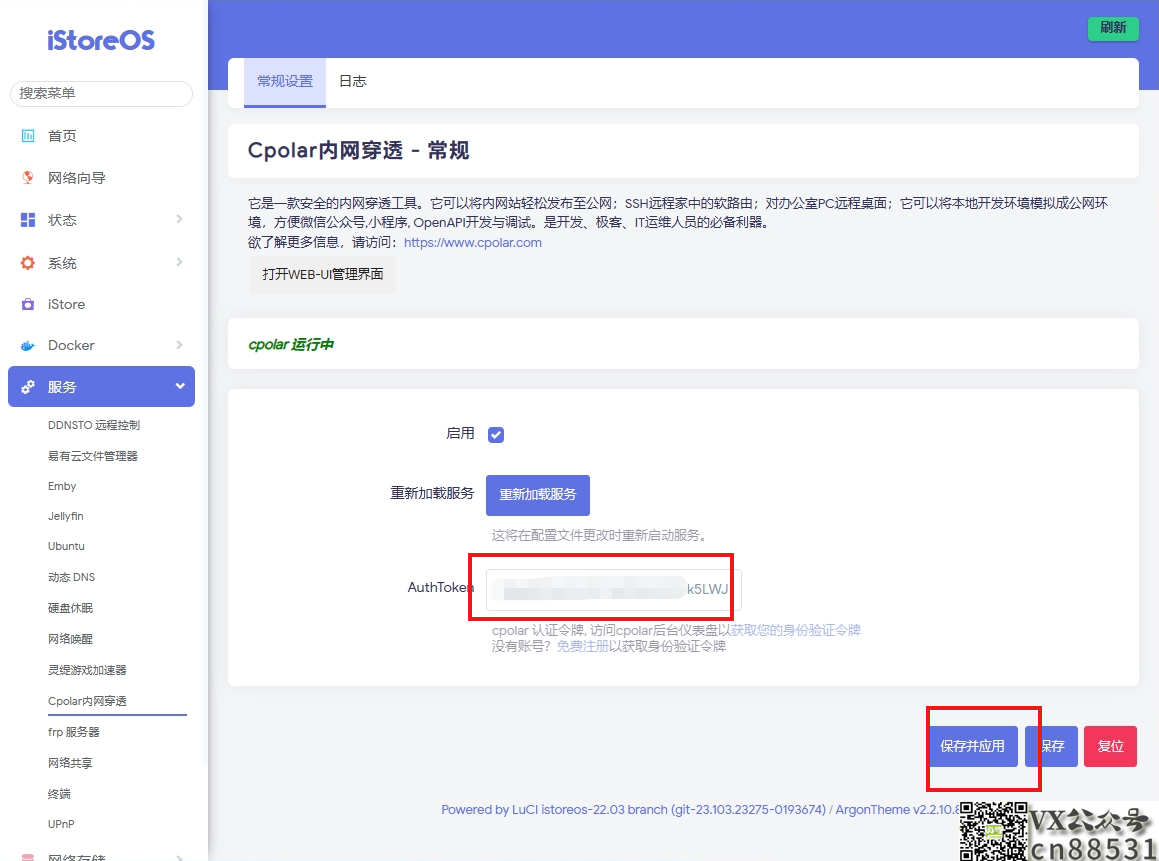
Task: Click the 保存 button
Action: 1053,746
